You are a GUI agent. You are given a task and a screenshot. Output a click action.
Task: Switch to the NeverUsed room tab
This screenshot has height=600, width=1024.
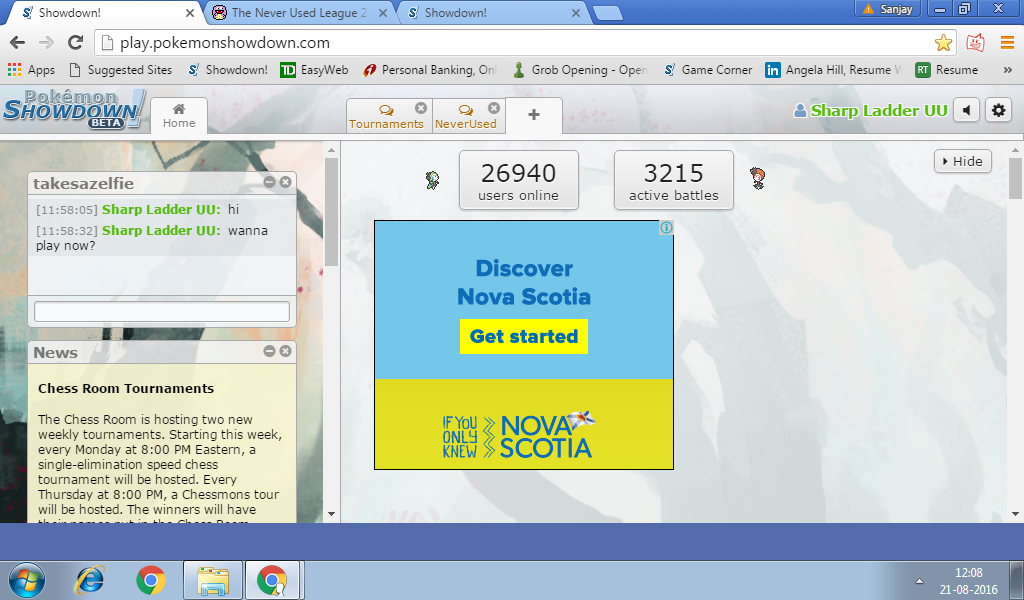pos(465,117)
